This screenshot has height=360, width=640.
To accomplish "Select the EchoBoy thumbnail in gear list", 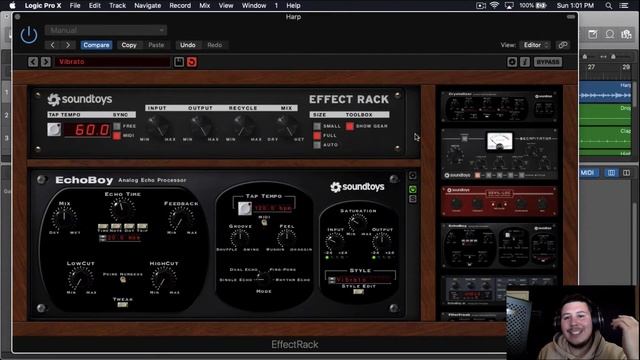I will (500, 245).
